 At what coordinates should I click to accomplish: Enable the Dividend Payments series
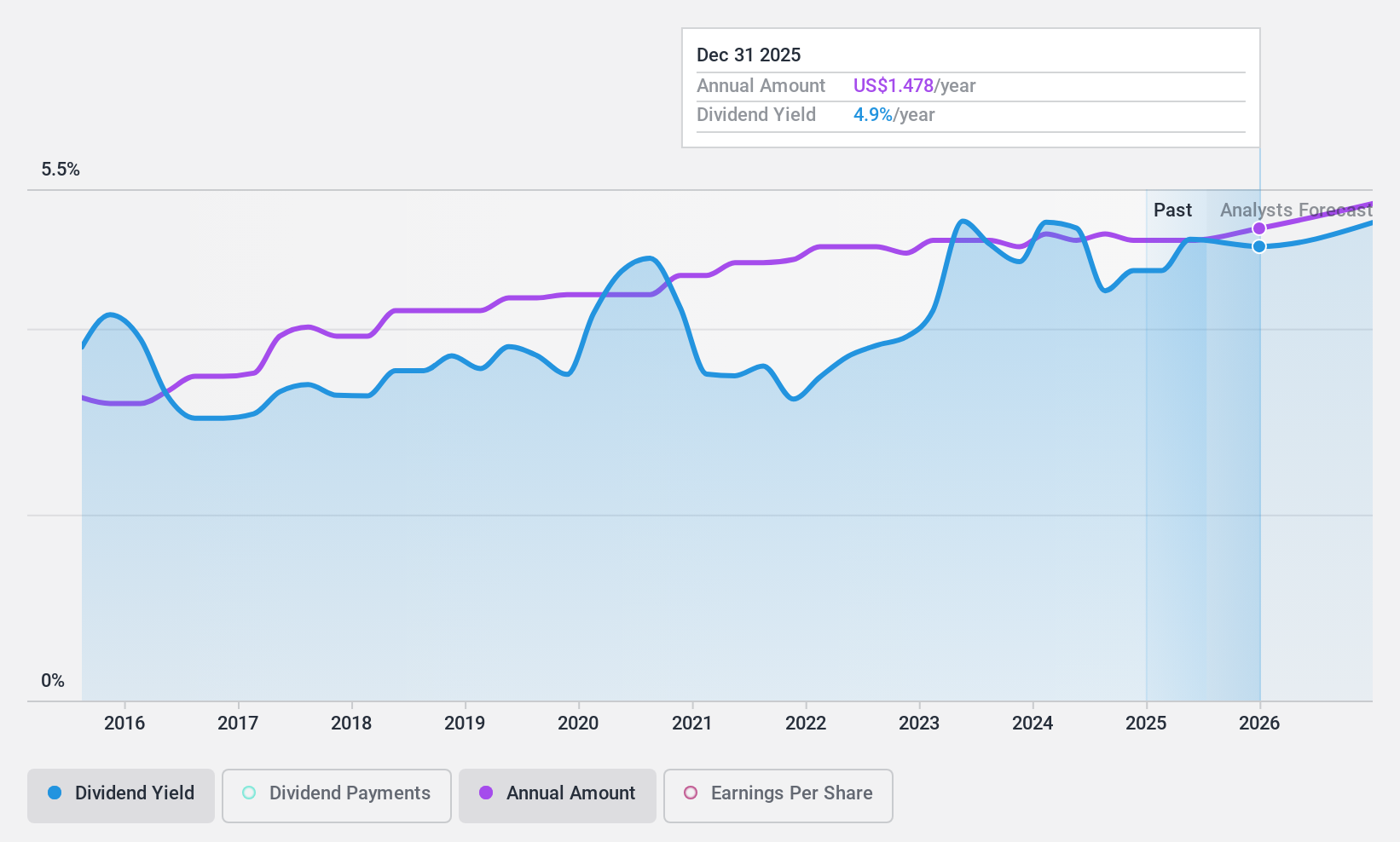click(337, 796)
